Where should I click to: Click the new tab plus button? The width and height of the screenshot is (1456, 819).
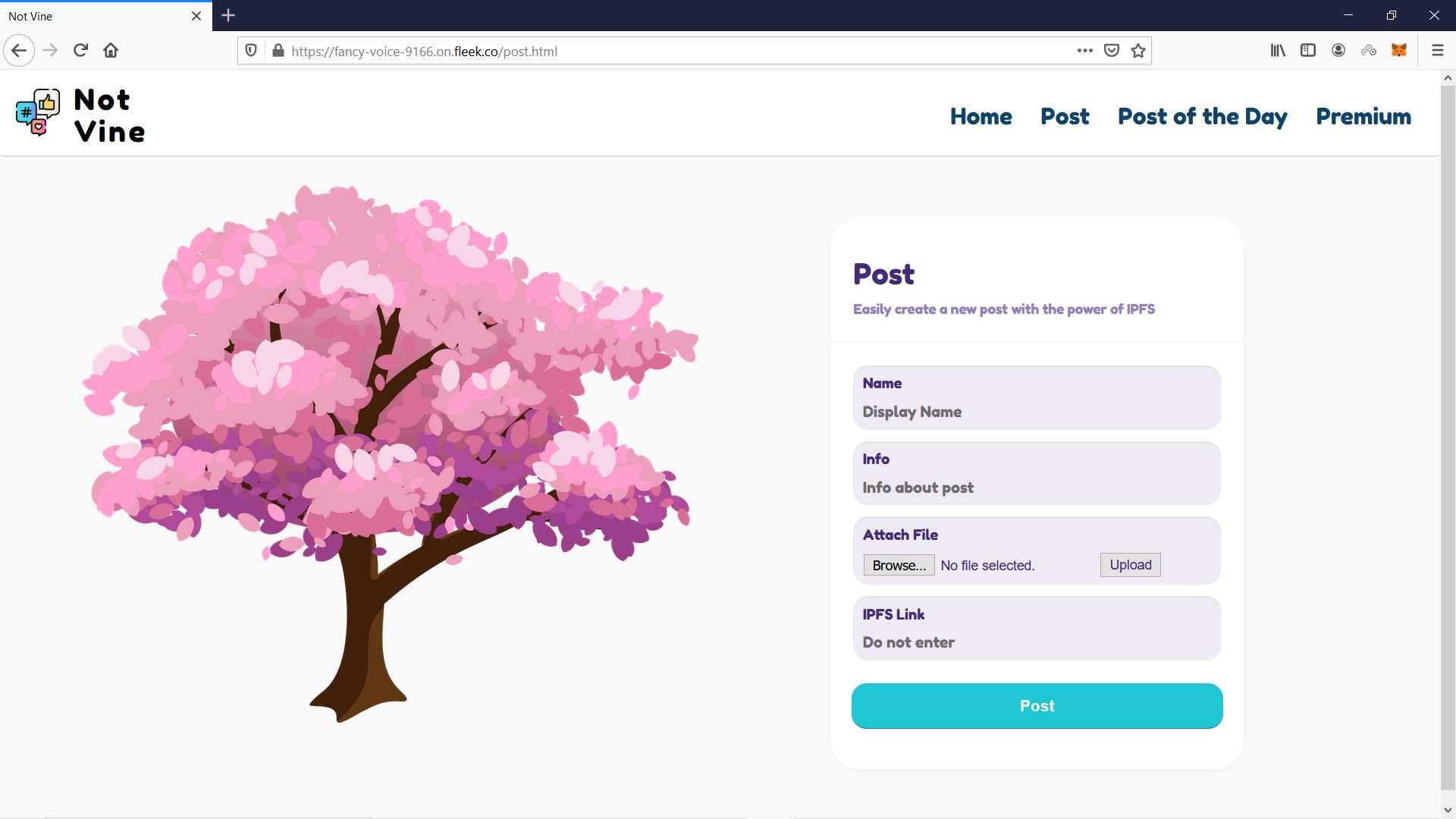227,15
